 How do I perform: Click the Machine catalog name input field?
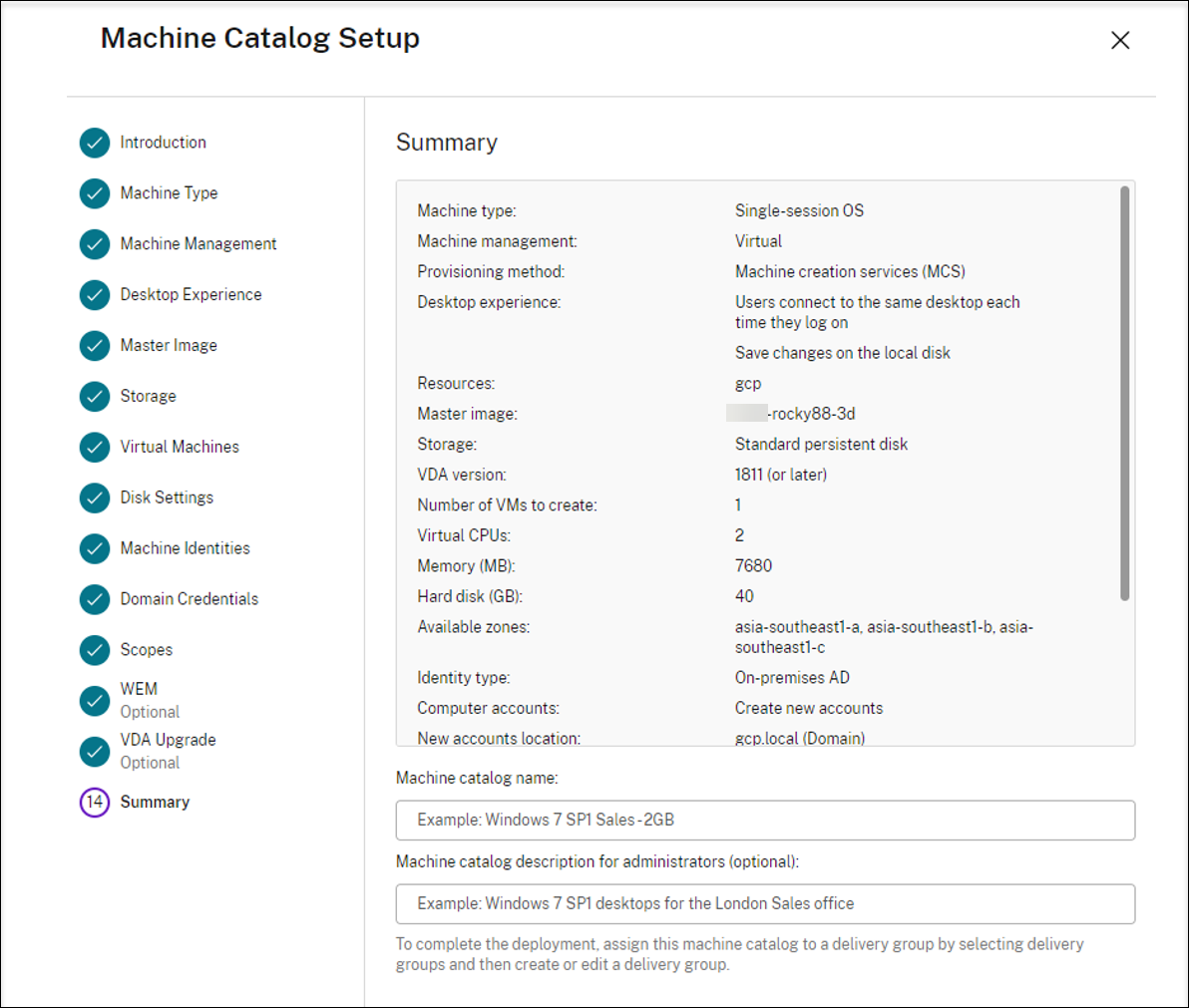coord(765,820)
